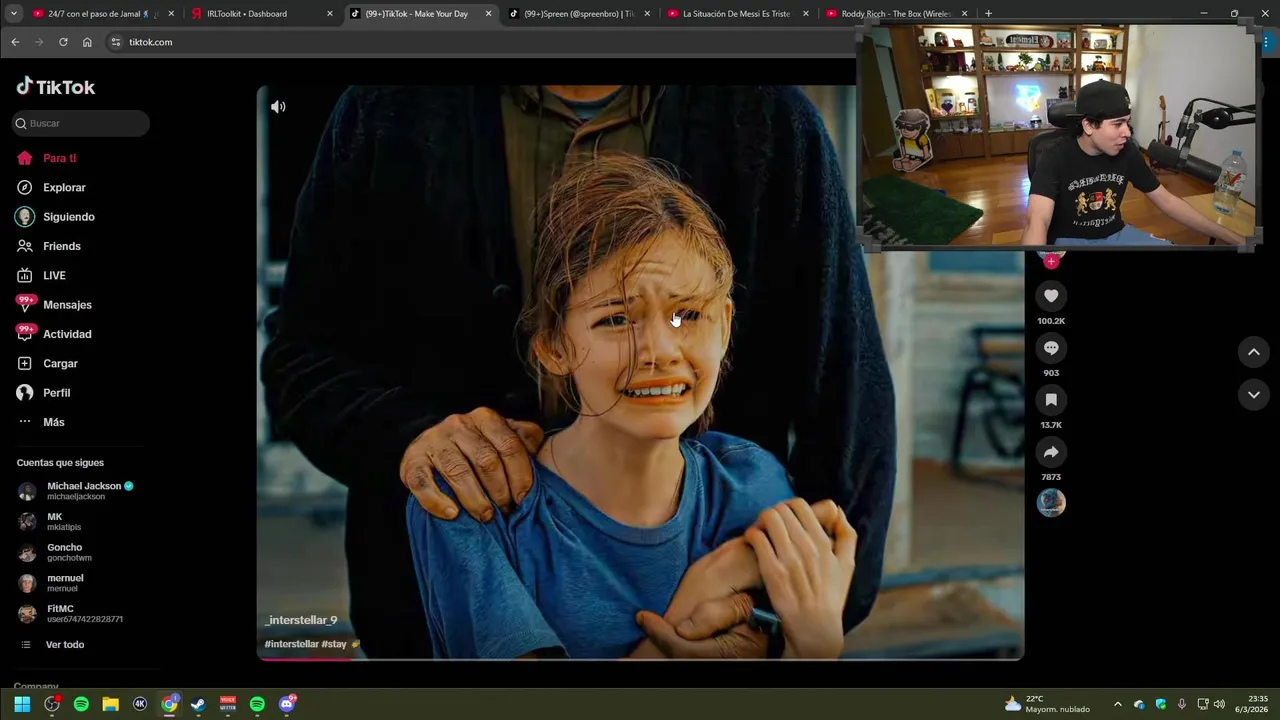The height and width of the screenshot is (720, 1280).
Task: Open Discord from the taskbar
Action: point(287,704)
